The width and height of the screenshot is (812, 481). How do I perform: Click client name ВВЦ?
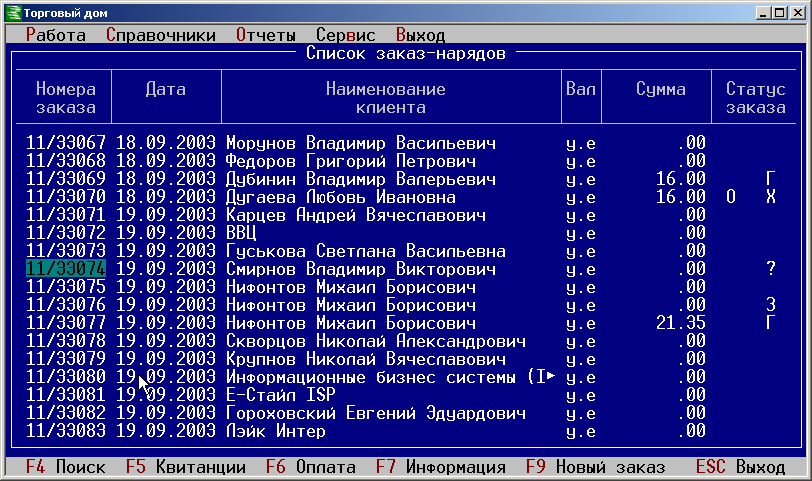pyautogui.click(x=241, y=232)
